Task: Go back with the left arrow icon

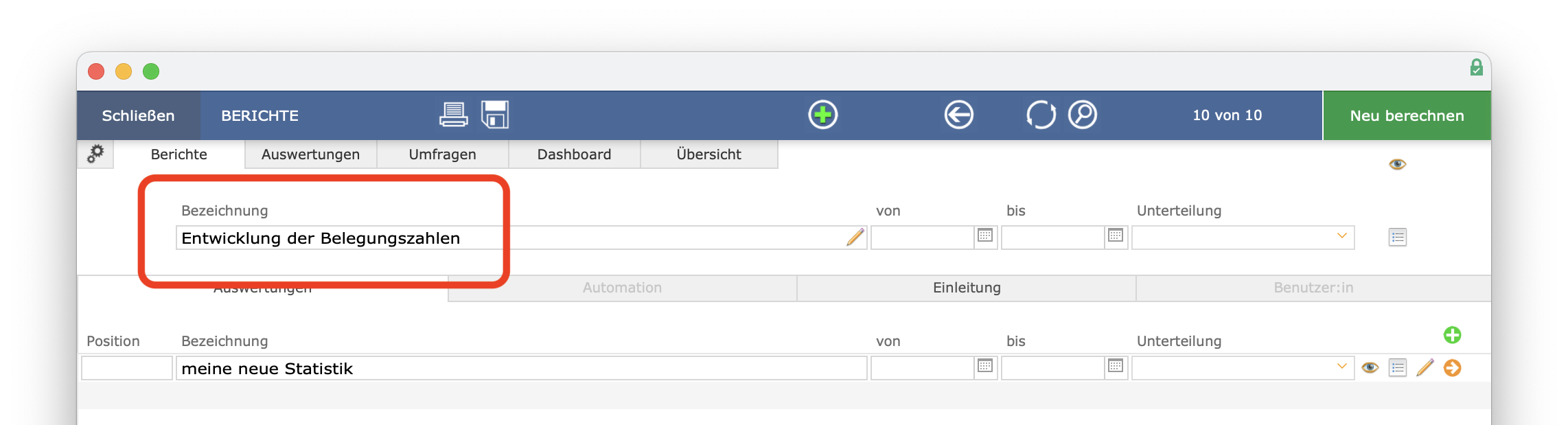Action: [958, 115]
